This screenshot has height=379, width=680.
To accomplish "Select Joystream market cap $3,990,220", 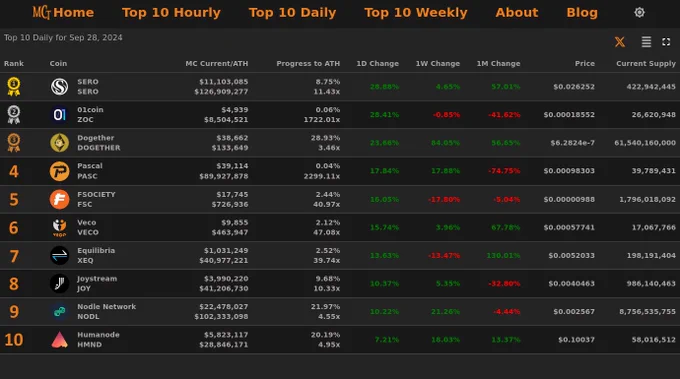I will (226, 278).
